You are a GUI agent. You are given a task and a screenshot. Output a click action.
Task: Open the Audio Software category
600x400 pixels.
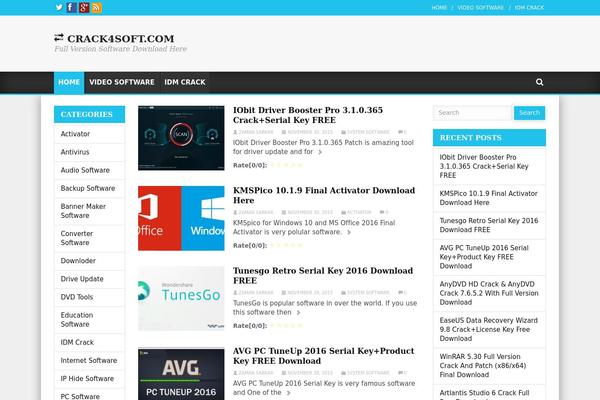(x=85, y=170)
